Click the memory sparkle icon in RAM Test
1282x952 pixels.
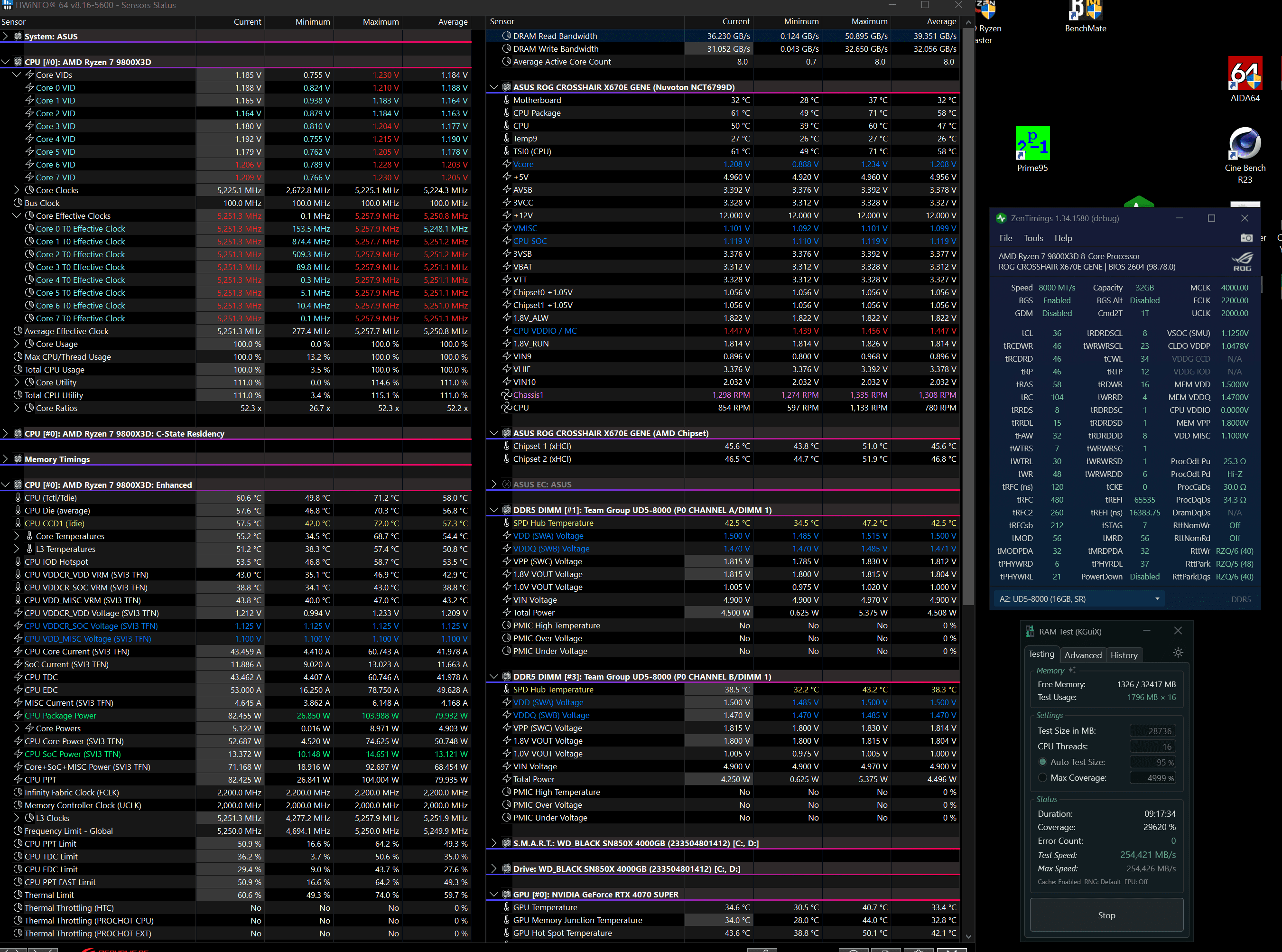point(1072,670)
